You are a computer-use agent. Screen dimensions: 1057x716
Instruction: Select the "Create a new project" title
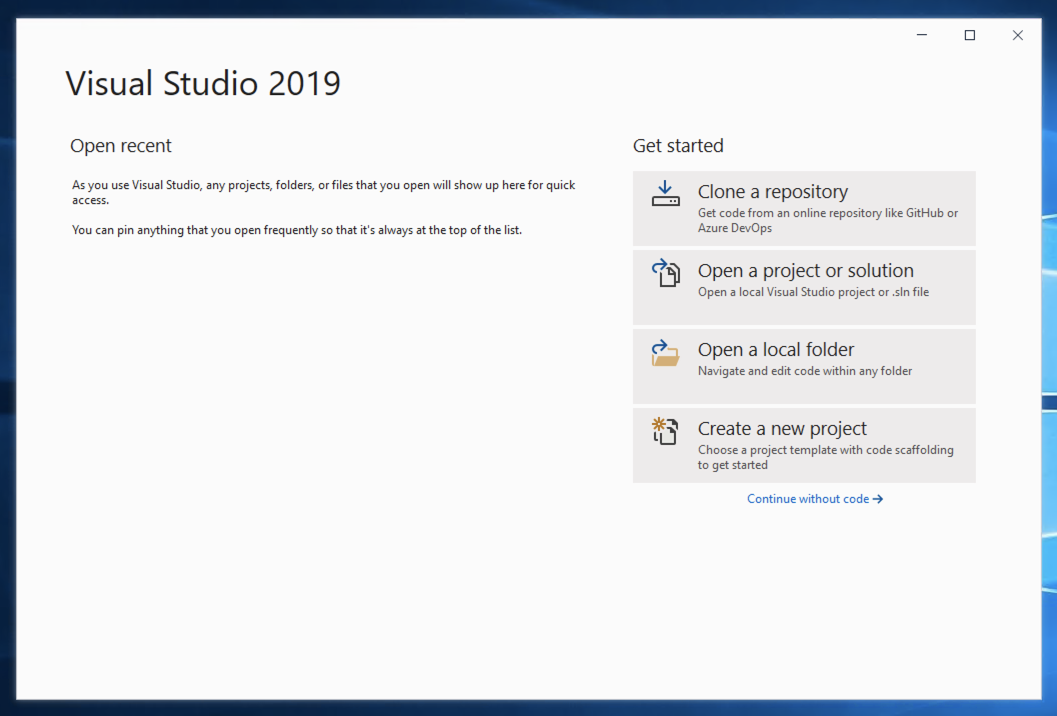click(x=782, y=429)
